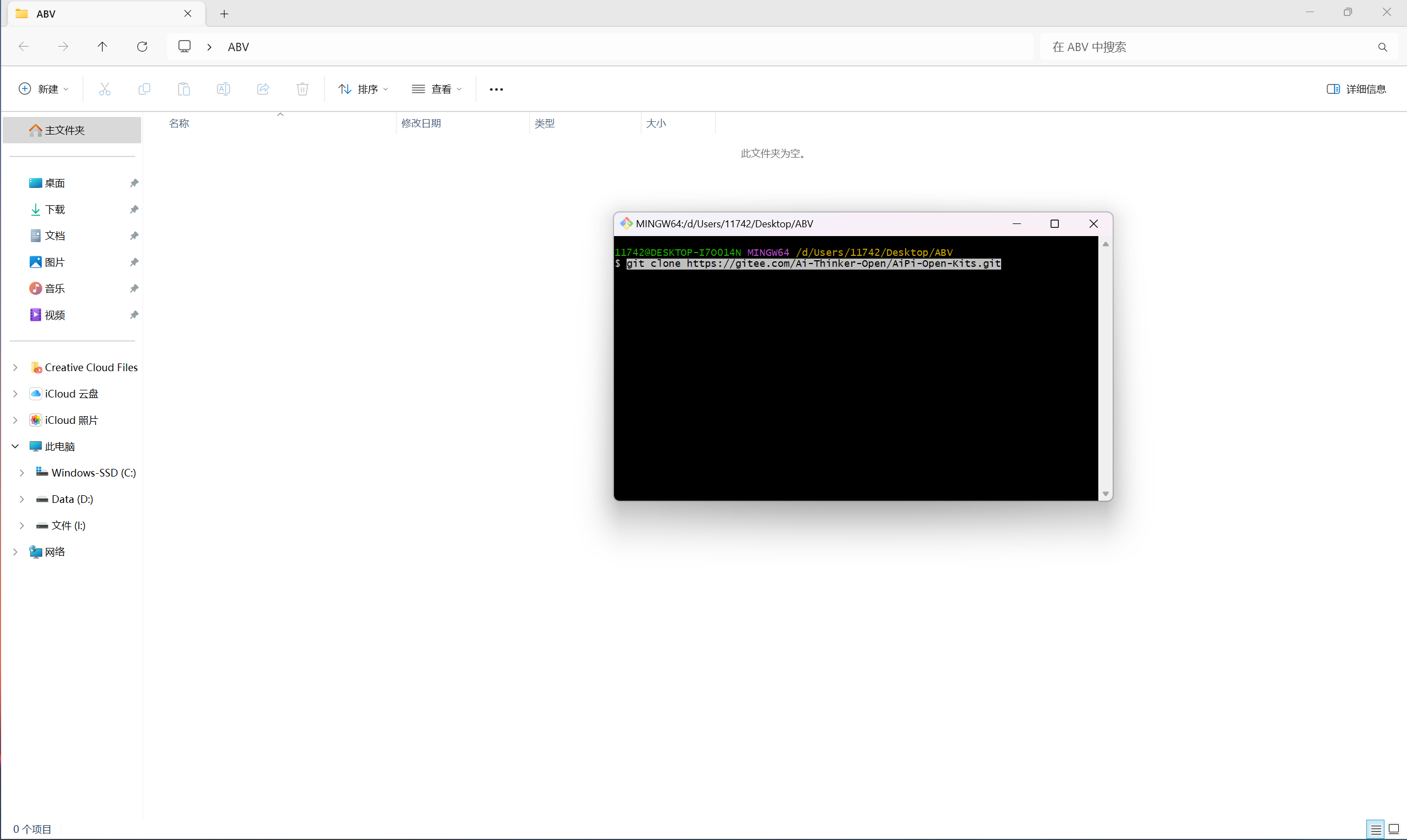Viewport: 1407px width, 840px height.
Task: Click the Git Bash logo in MINGW64 title bar
Action: coord(626,223)
